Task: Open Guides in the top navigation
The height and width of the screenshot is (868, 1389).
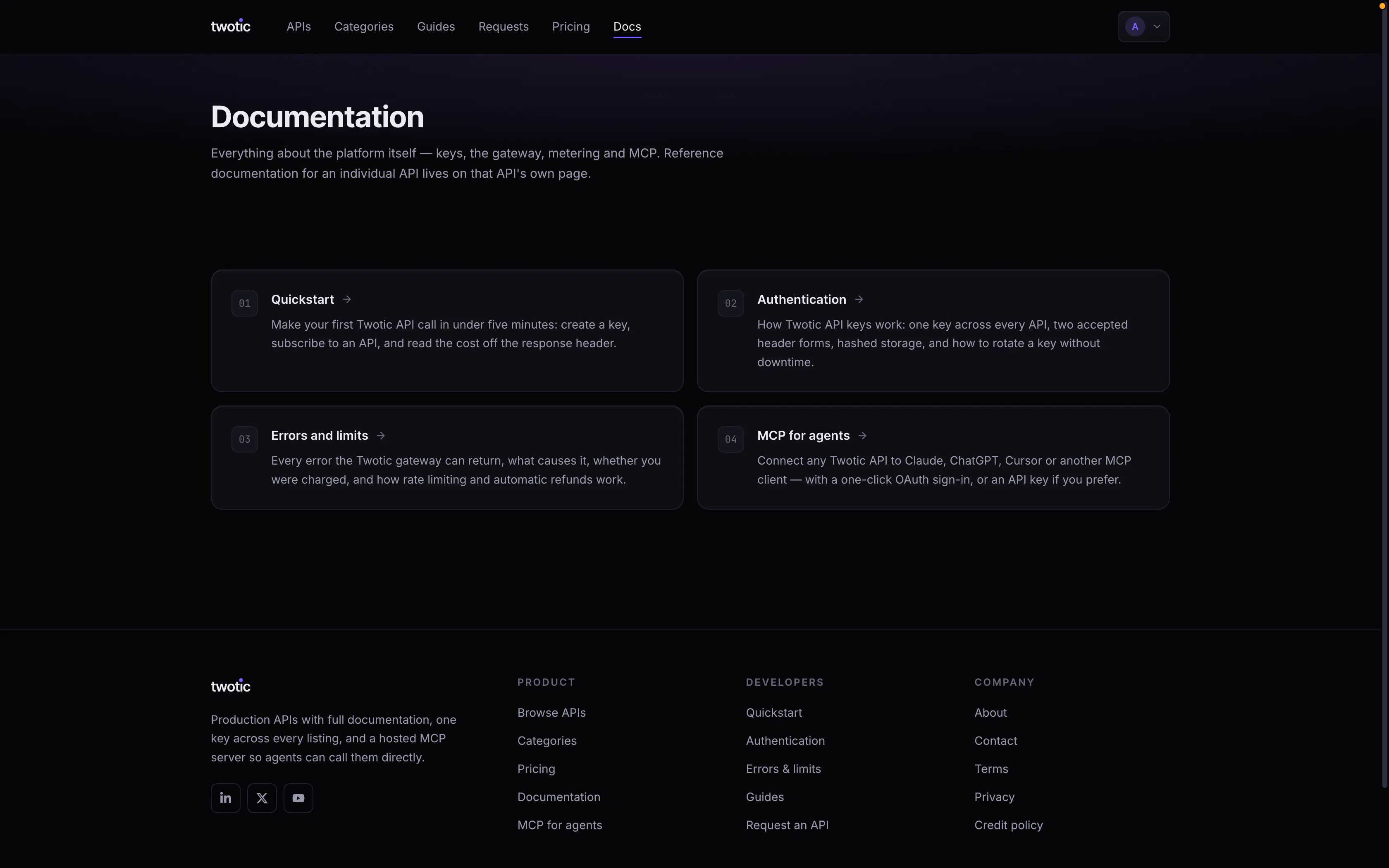Action: (436, 26)
